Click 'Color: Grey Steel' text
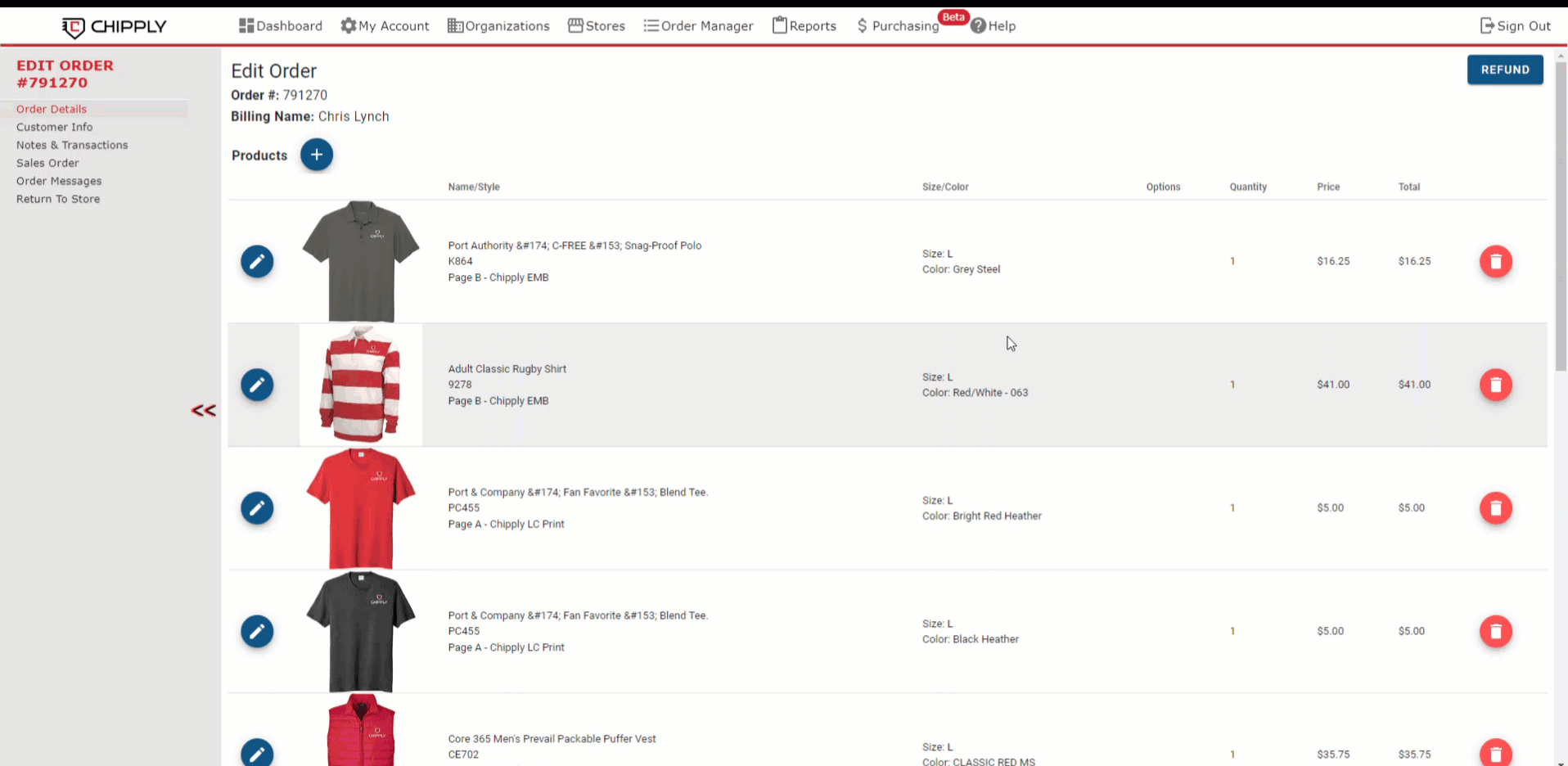Viewport: 1568px width, 766px height. [961, 269]
